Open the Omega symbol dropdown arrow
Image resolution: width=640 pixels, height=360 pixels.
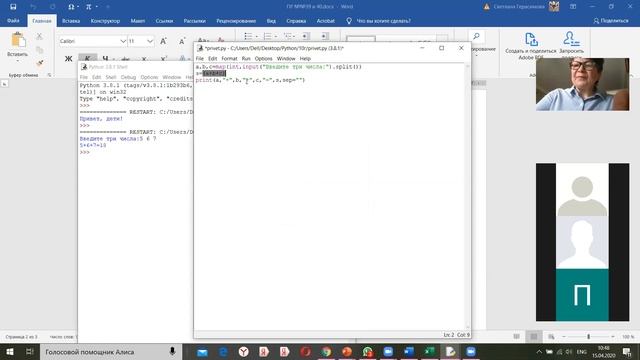click(x=78, y=7)
